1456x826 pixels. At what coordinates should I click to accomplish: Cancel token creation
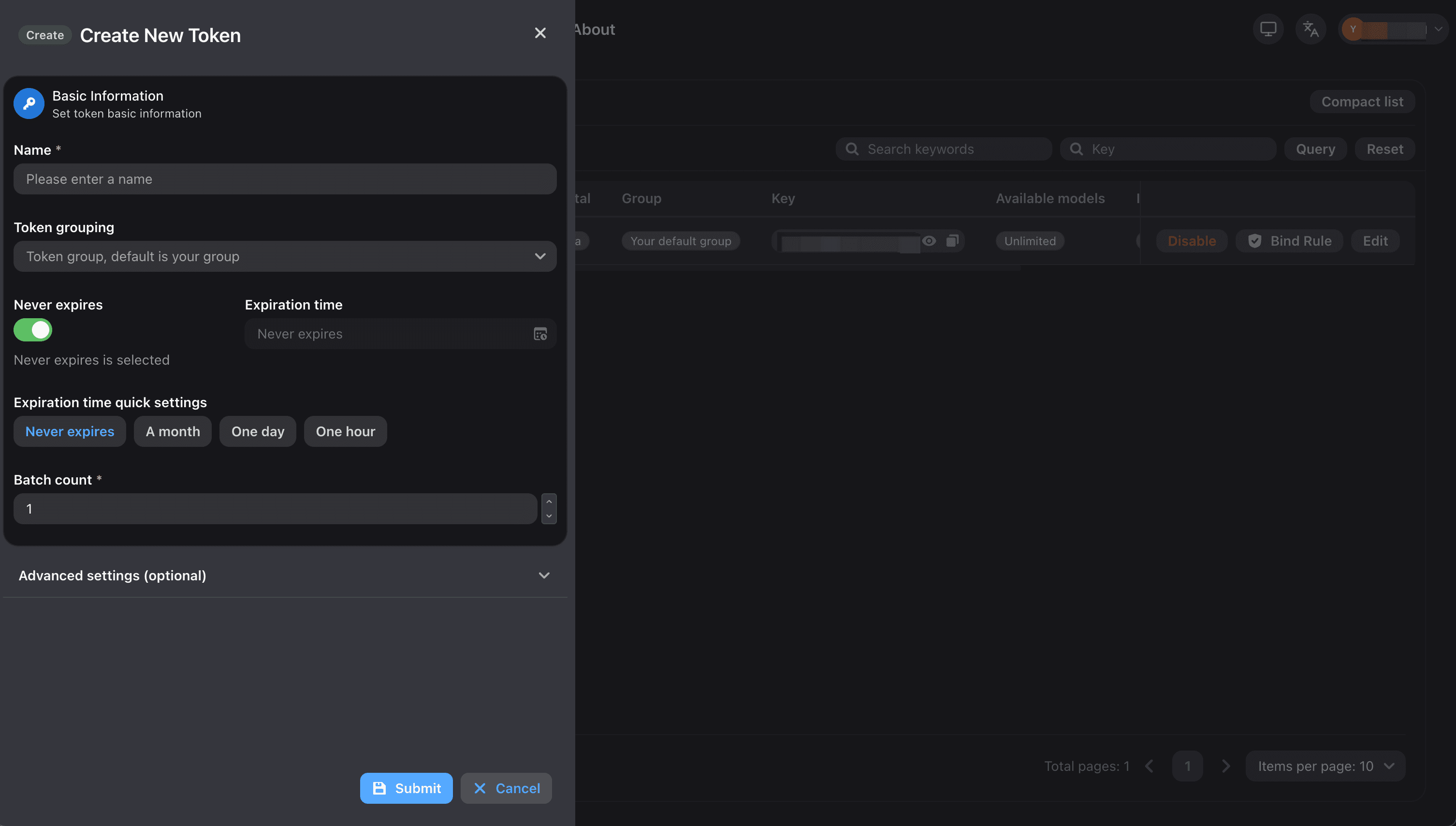tap(506, 789)
